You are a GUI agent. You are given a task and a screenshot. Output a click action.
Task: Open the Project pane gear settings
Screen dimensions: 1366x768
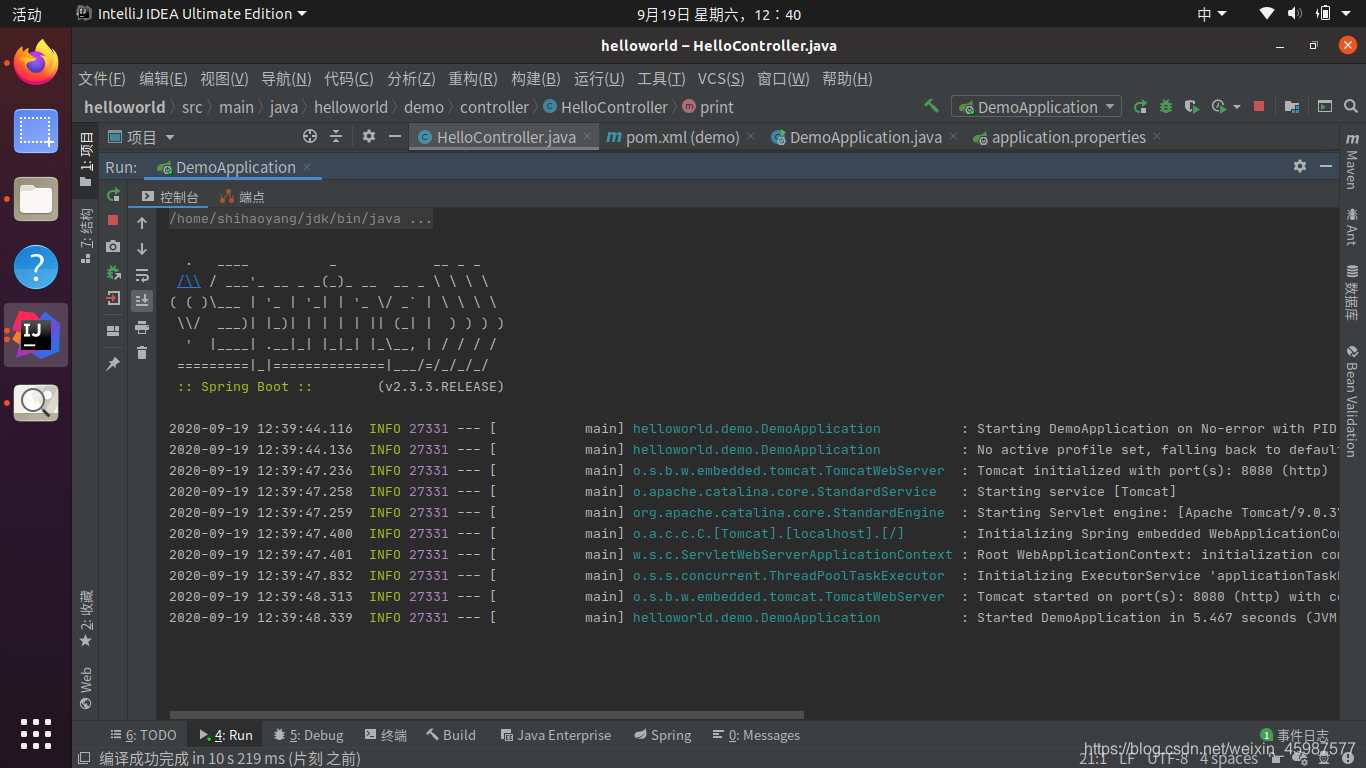coord(369,136)
